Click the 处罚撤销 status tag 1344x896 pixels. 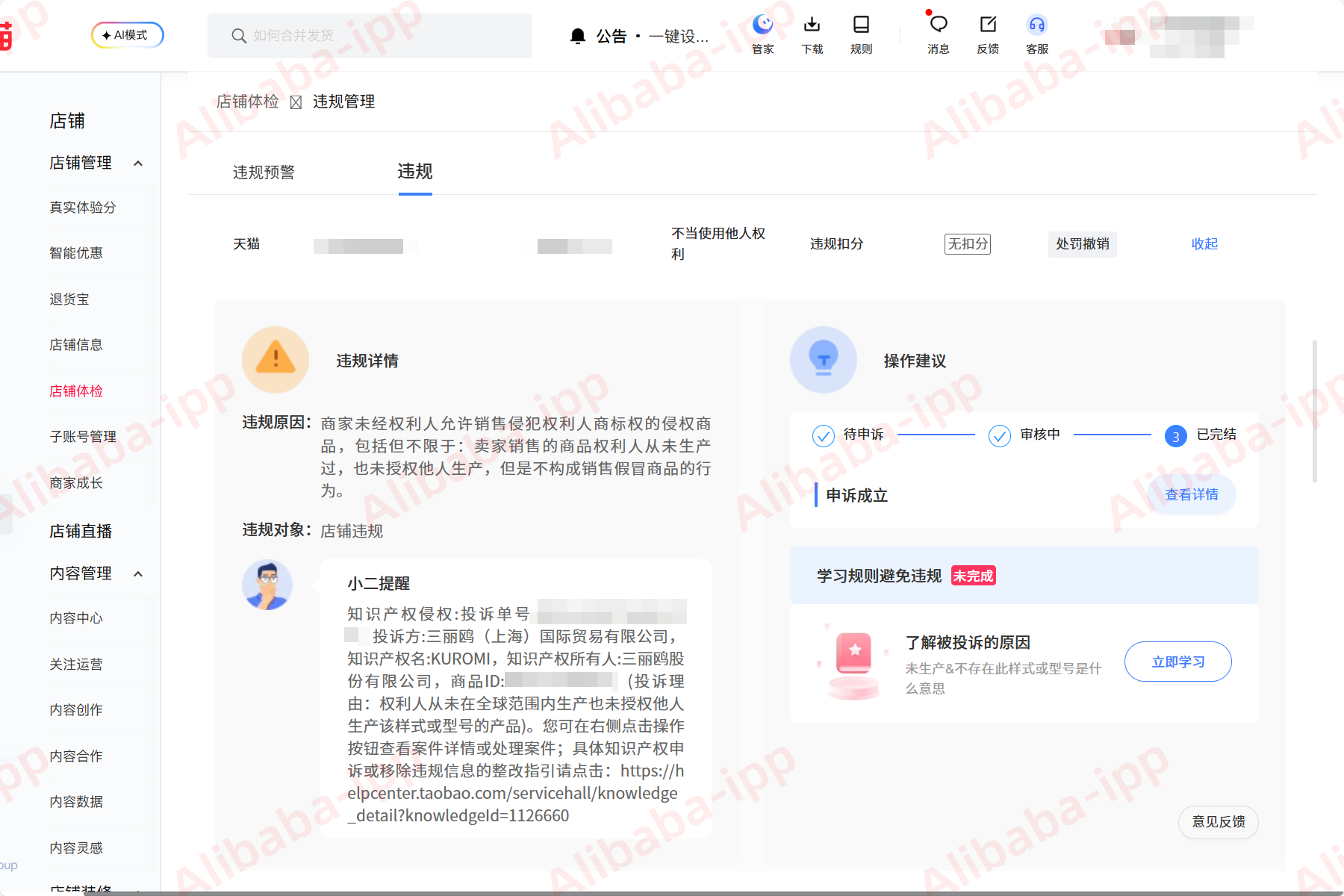pos(1083,244)
